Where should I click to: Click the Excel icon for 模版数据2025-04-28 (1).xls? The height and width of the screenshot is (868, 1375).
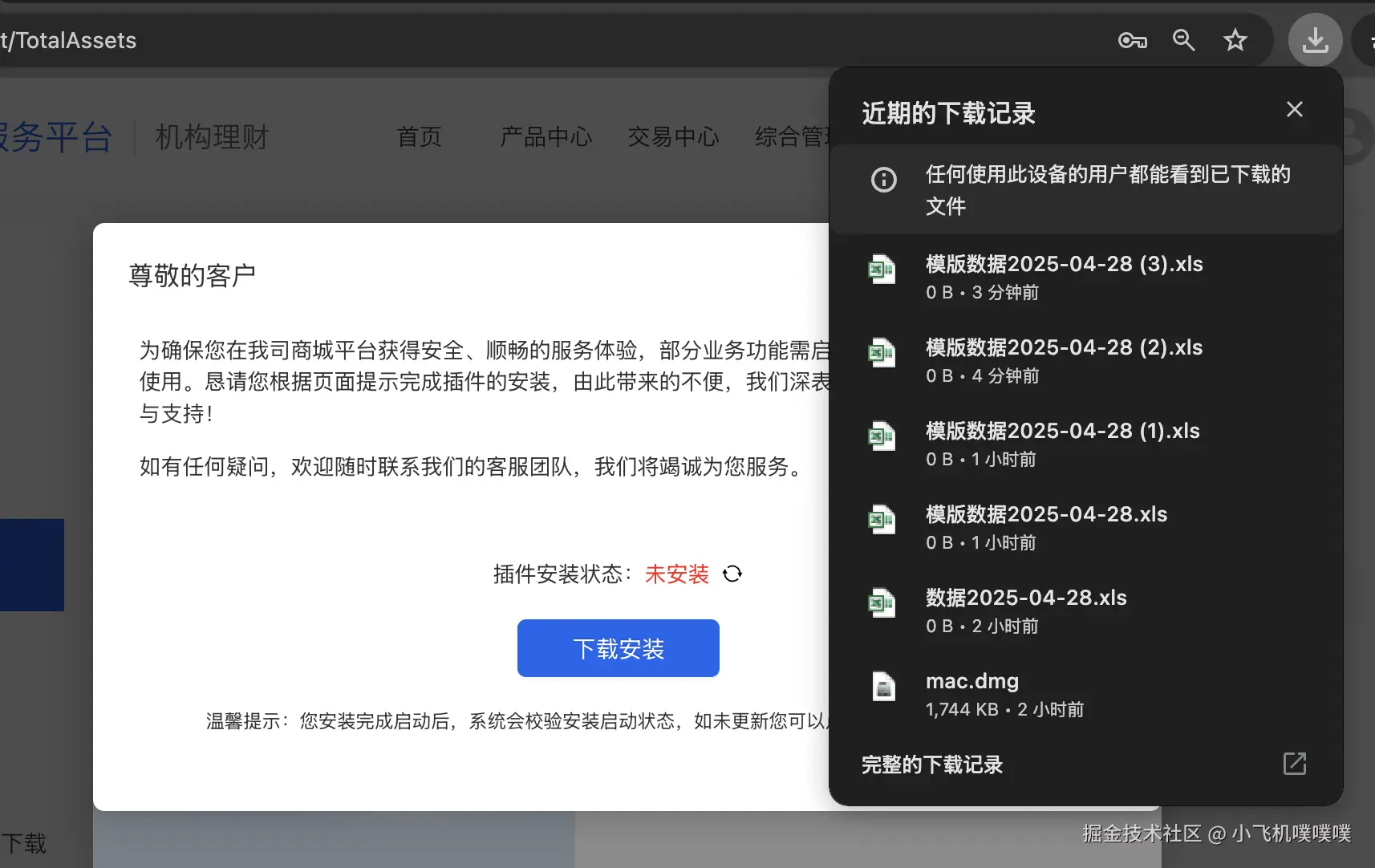tap(882, 436)
